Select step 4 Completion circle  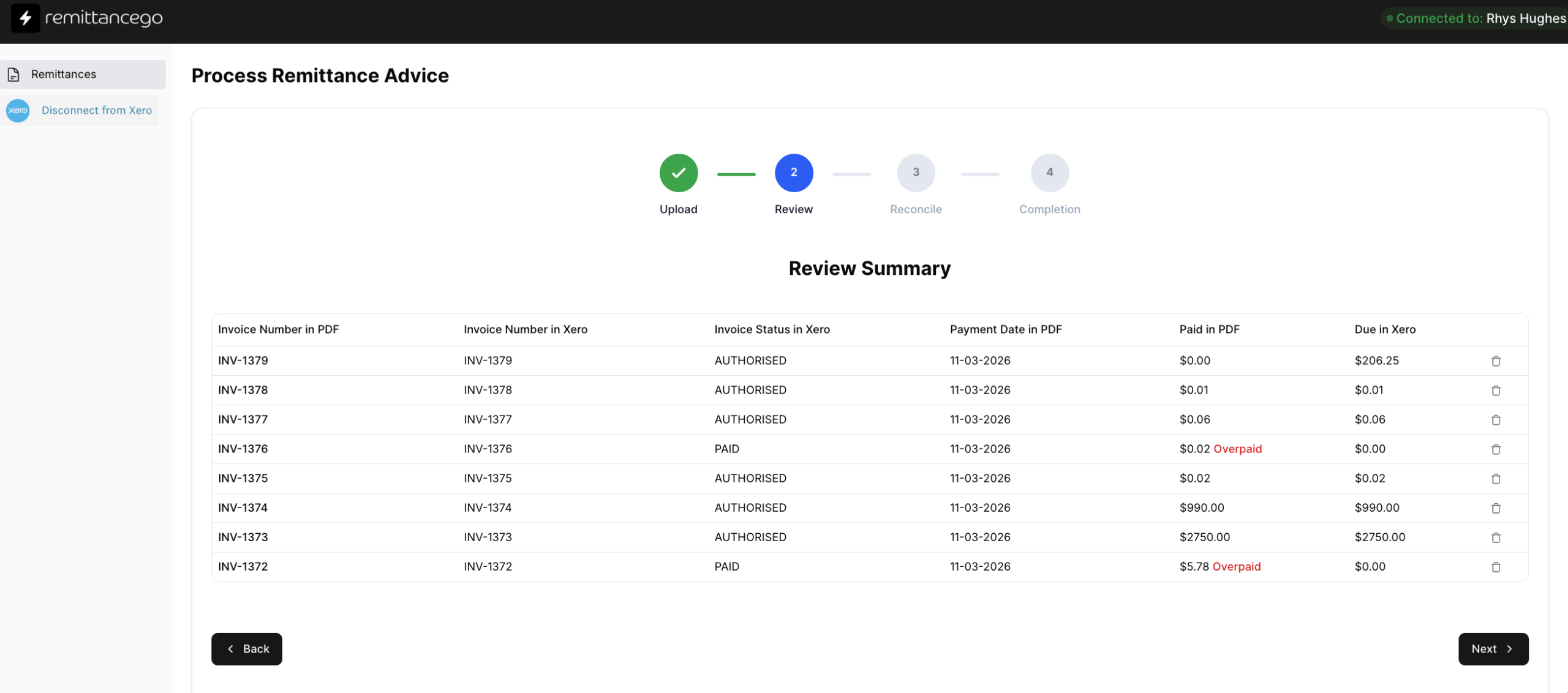(1049, 173)
